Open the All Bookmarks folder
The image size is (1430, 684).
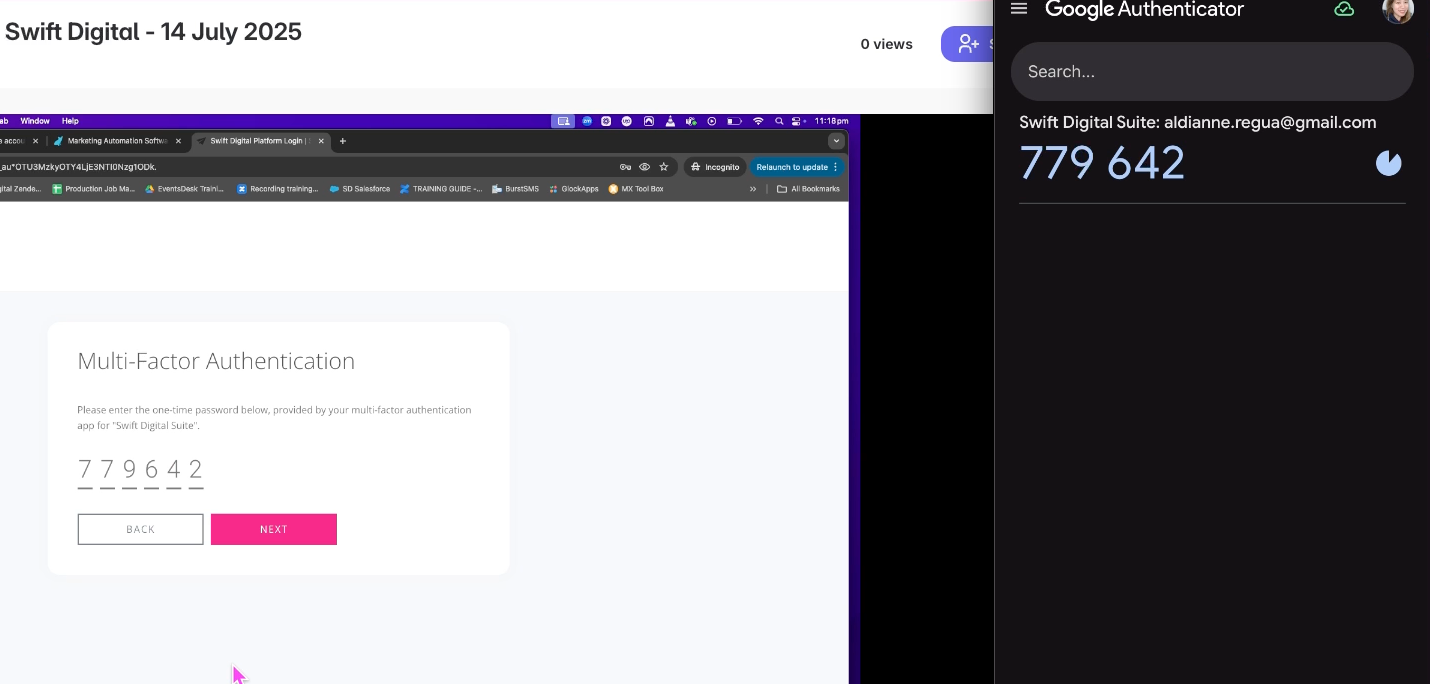pyautogui.click(x=808, y=188)
